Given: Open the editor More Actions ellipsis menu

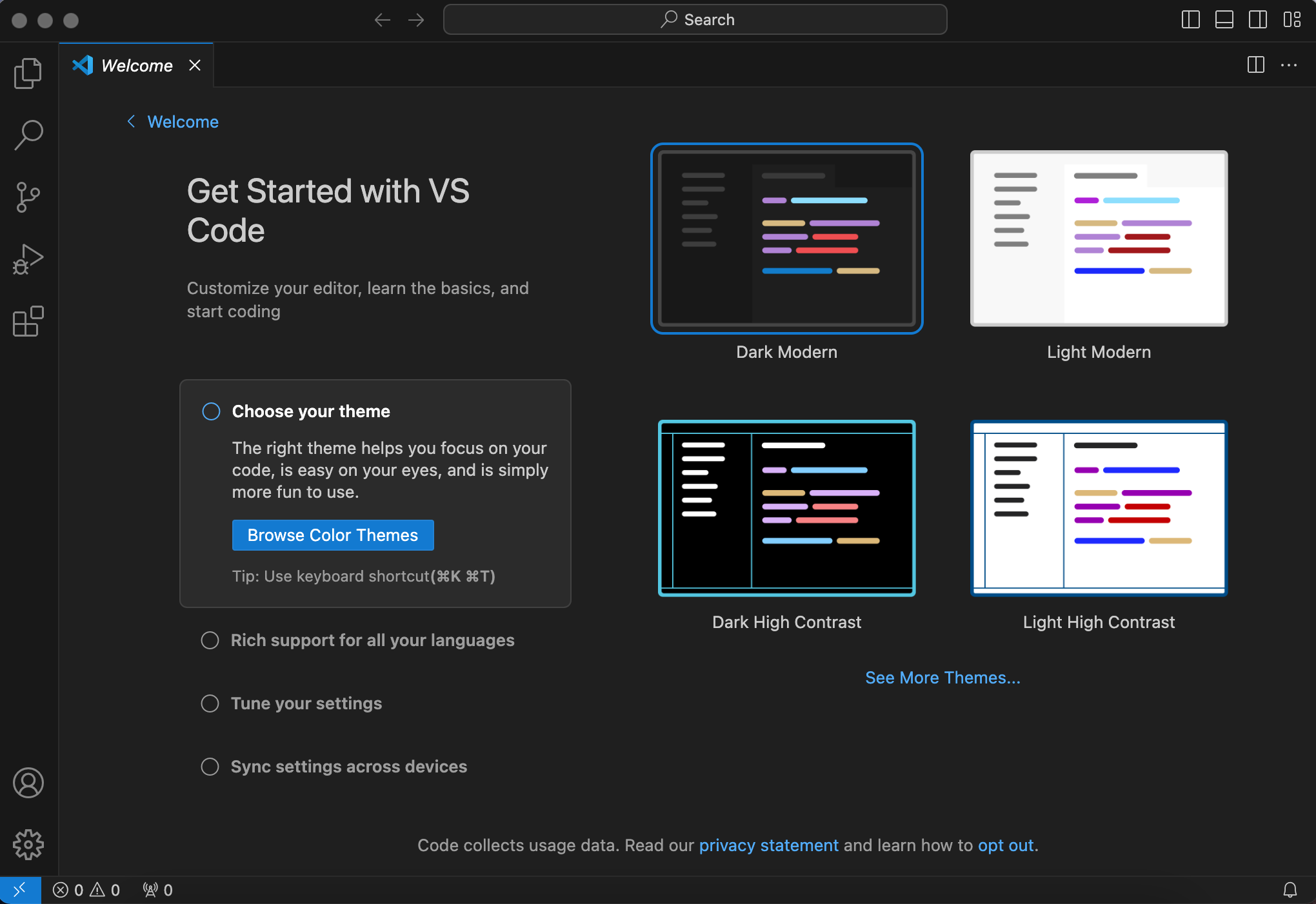Looking at the screenshot, I should point(1288,65).
